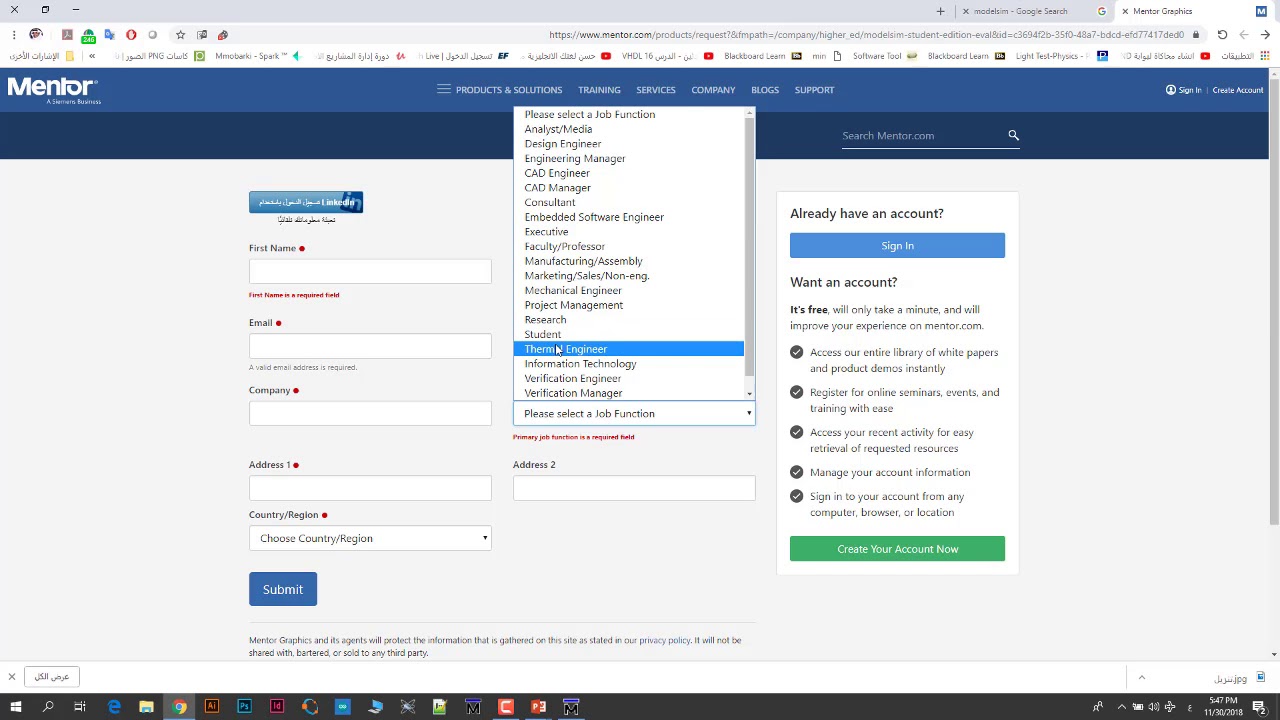Image resolution: width=1280 pixels, height=720 pixels.
Task: Open Task View on taskbar
Action: 80,707
